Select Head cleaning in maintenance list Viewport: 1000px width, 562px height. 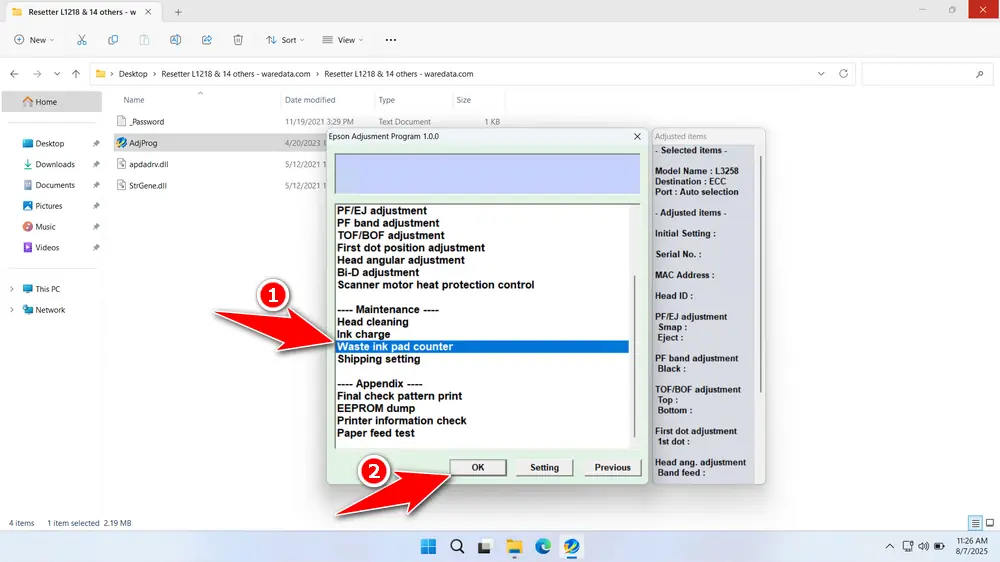click(372, 322)
